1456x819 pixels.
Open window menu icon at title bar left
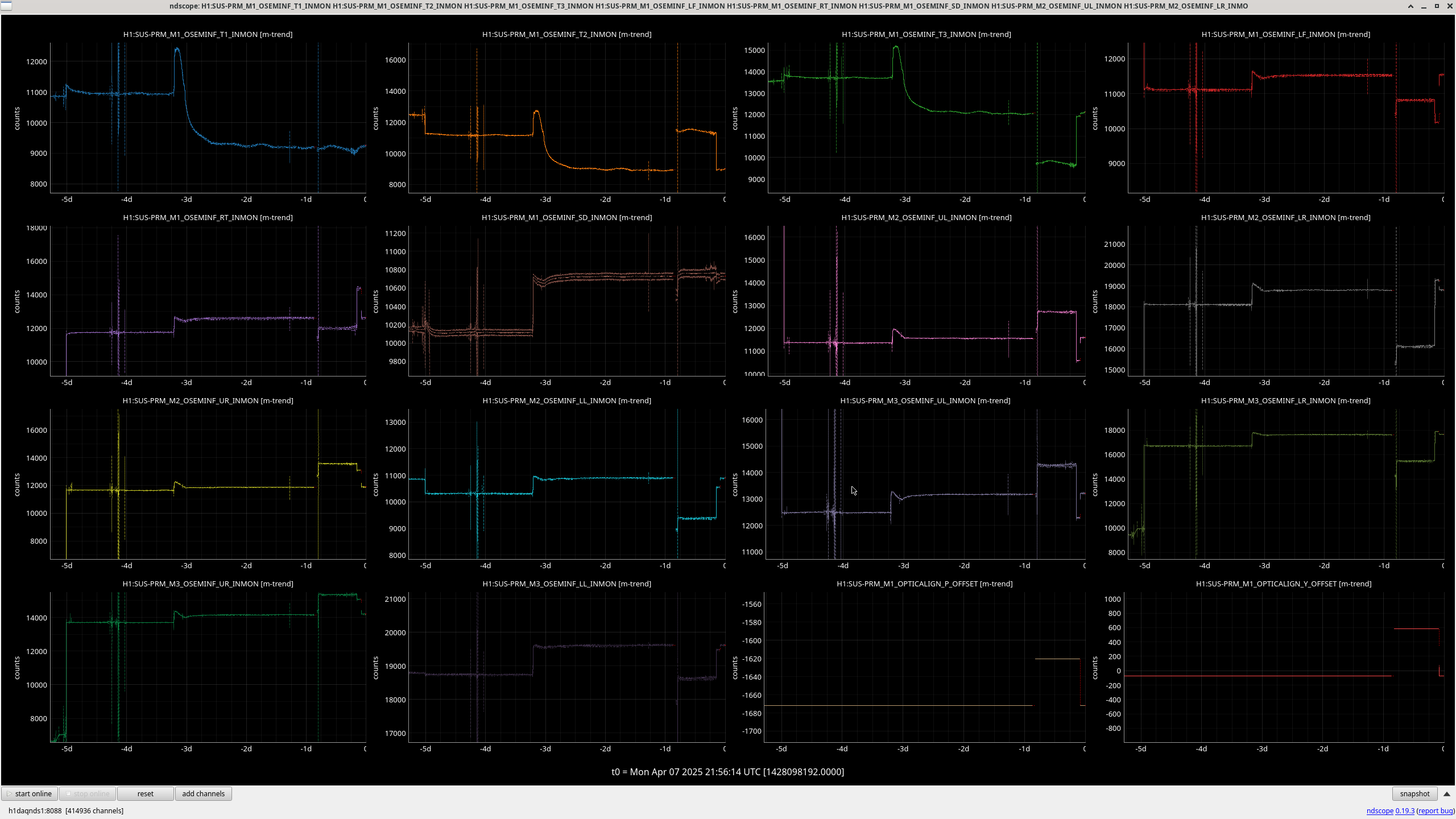(x=5, y=6)
